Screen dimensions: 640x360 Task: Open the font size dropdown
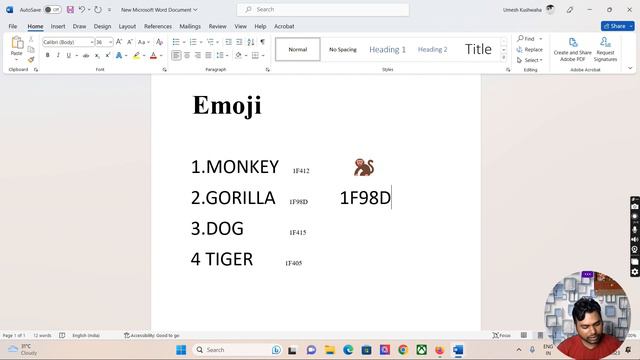tap(110, 42)
